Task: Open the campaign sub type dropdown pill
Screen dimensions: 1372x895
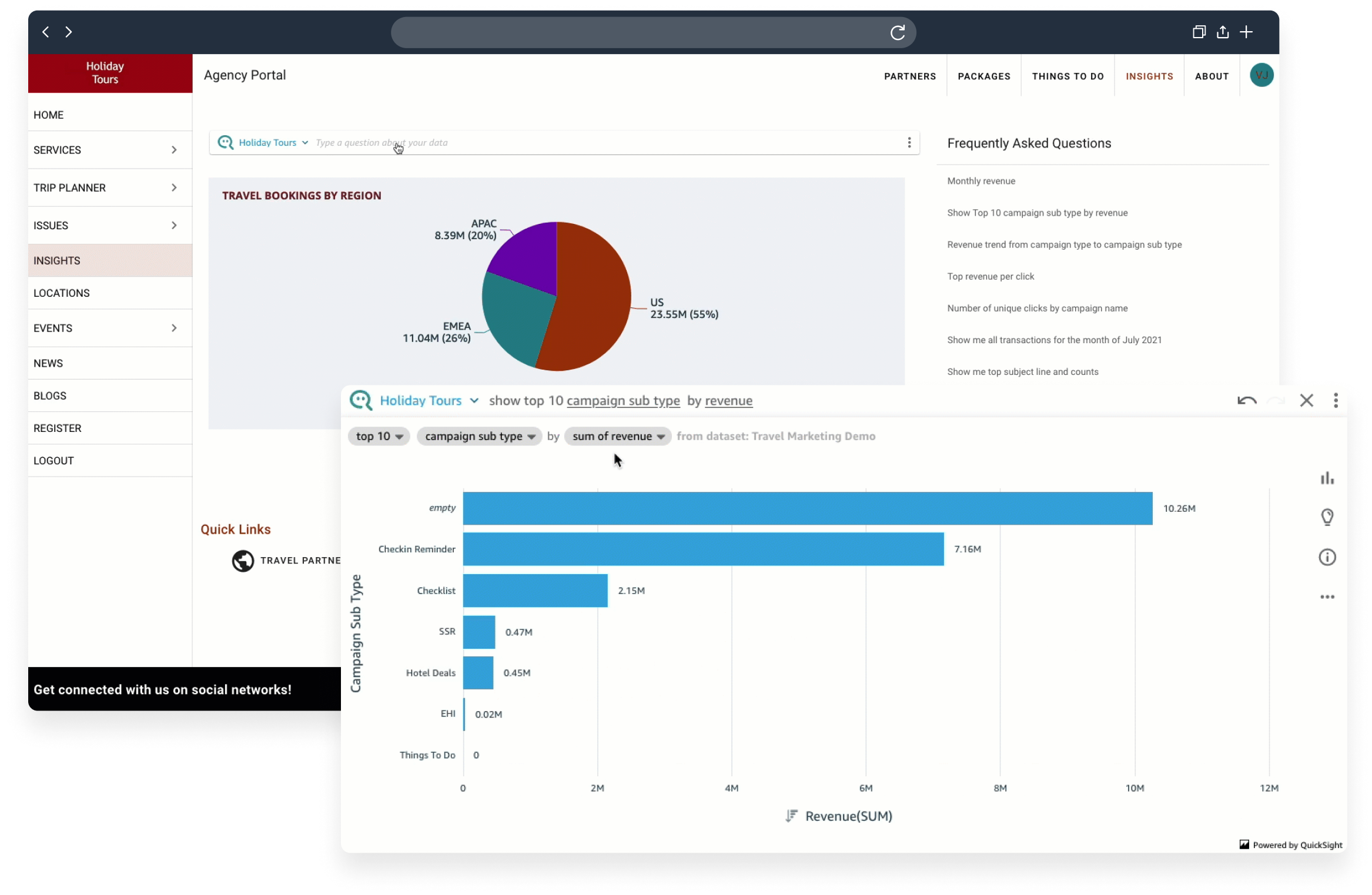Action: coord(480,436)
